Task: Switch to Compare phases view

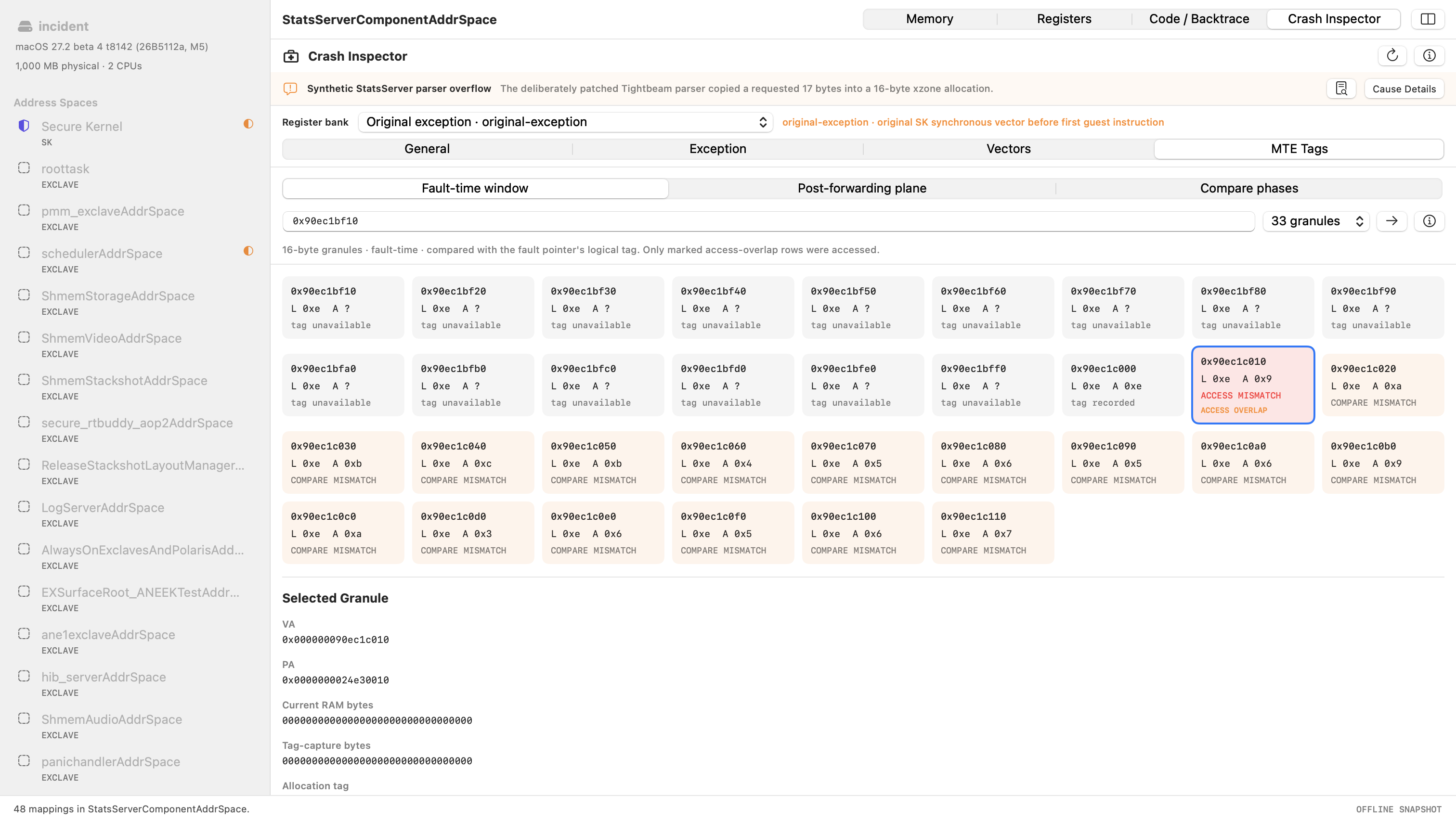Action: 1248,189
